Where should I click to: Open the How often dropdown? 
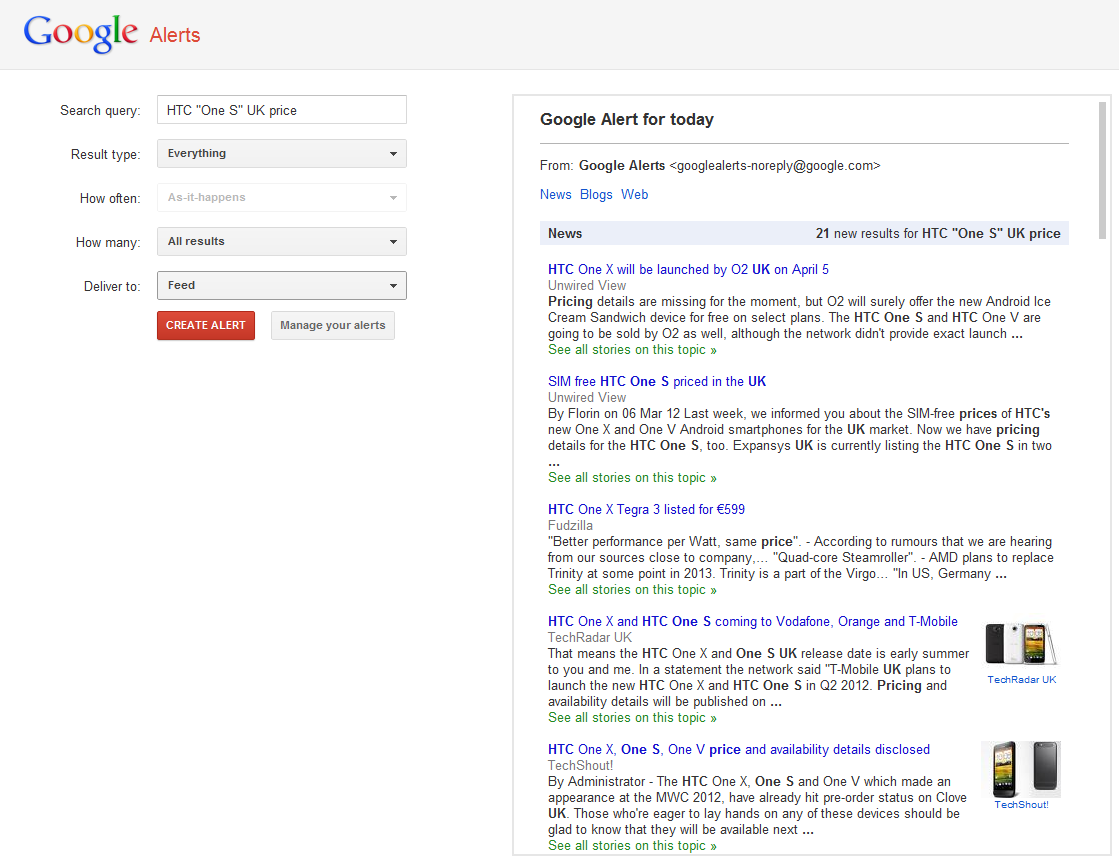pos(282,198)
